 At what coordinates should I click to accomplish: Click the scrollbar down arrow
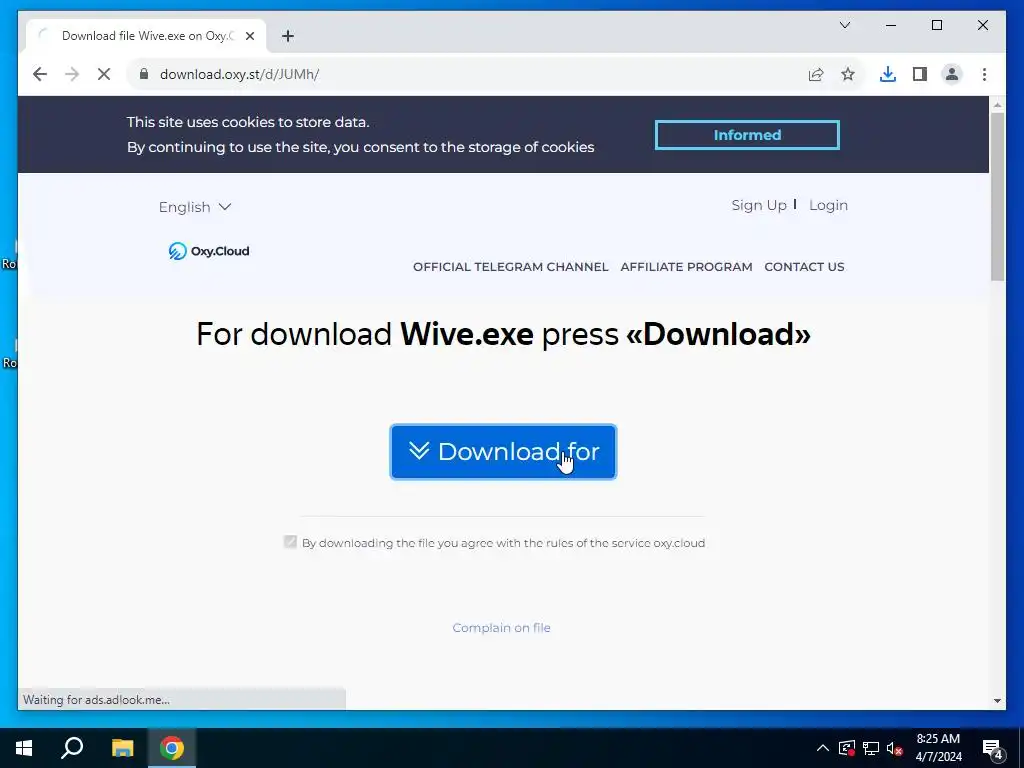tap(997, 701)
